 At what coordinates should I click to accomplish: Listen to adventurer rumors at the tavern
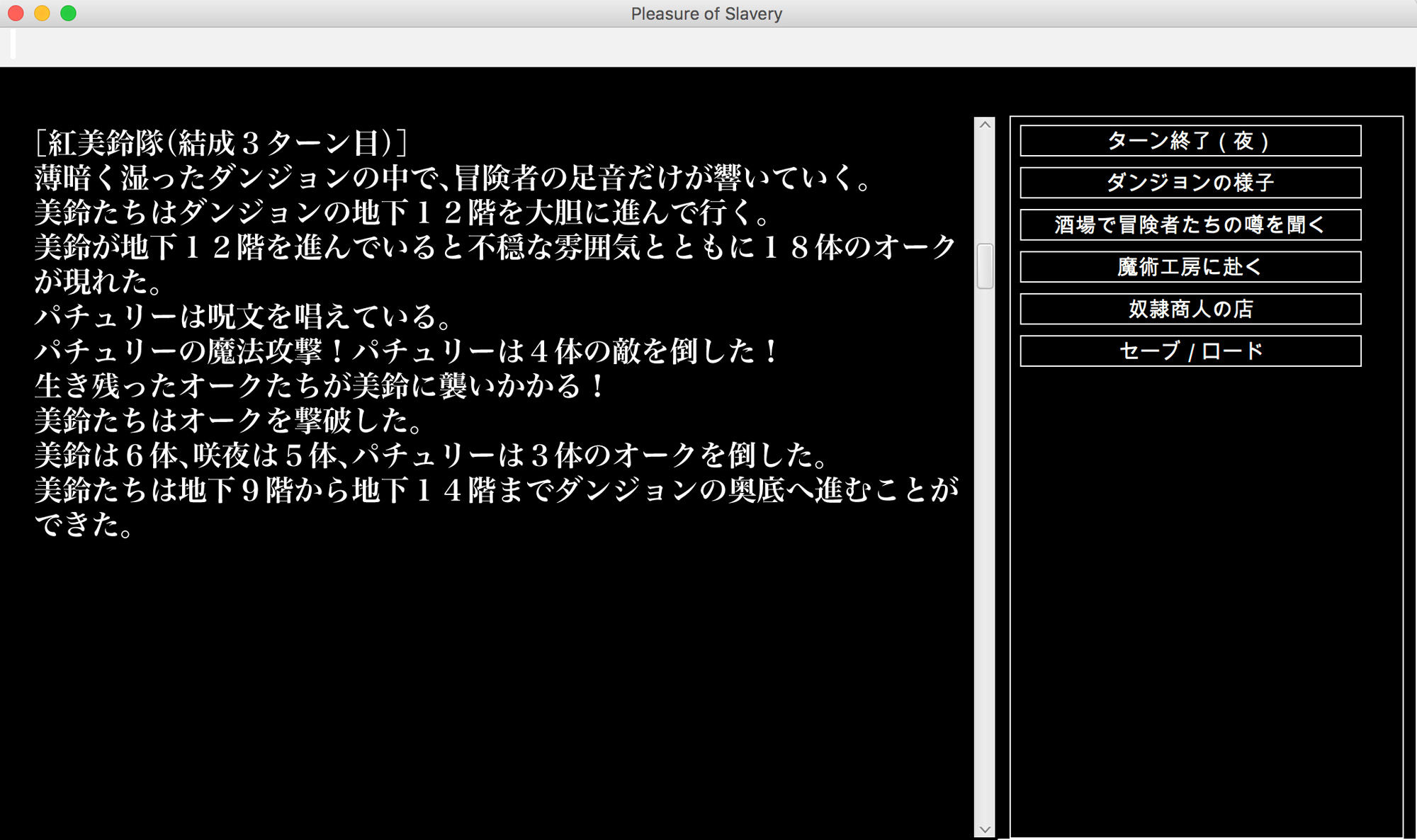[x=1189, y=225]
